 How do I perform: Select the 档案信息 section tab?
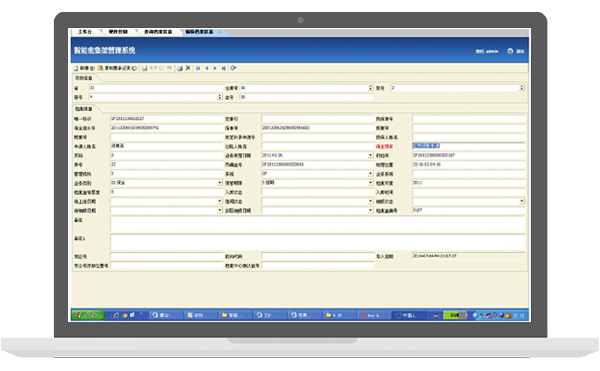coord(84,109)
